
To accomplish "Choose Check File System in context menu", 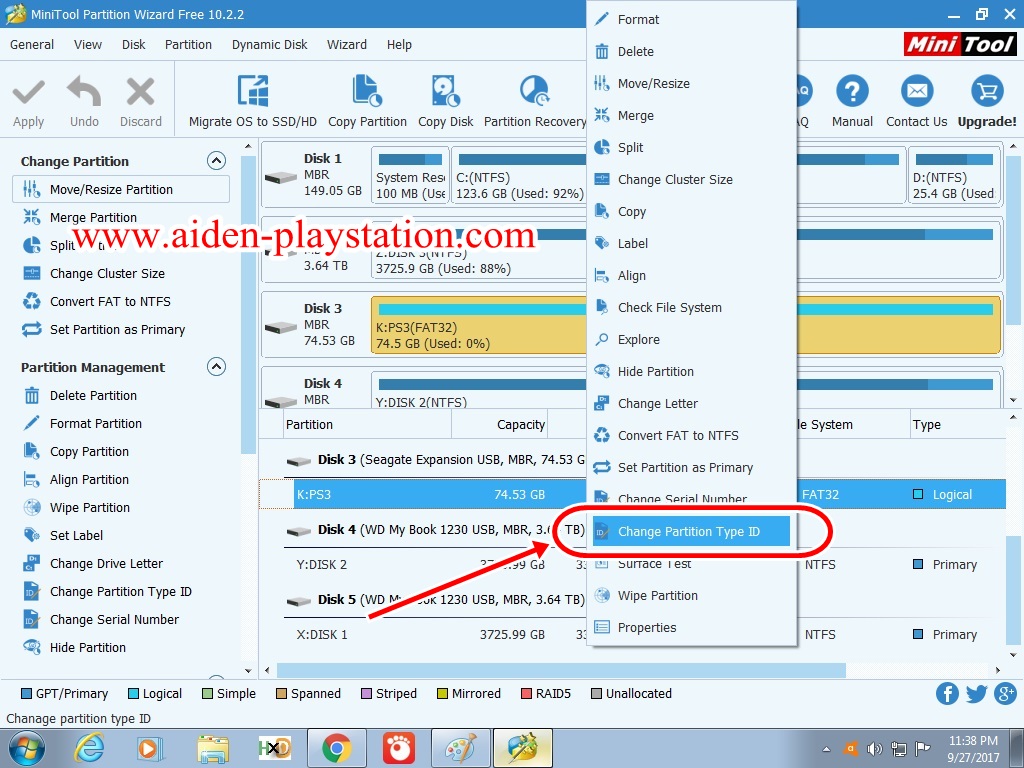I will (692, 308).
